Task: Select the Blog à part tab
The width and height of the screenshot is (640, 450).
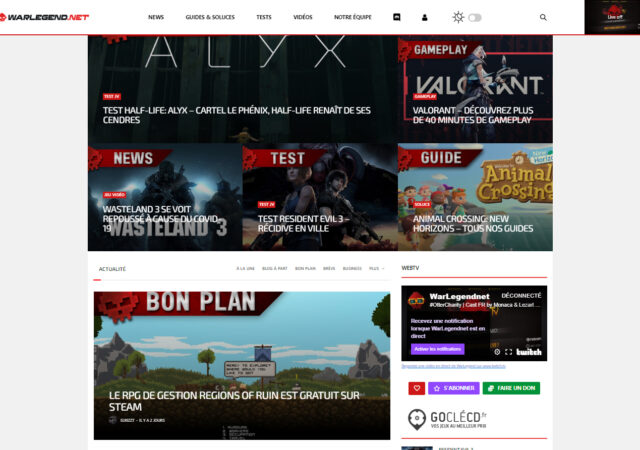Action: [276, 269]
